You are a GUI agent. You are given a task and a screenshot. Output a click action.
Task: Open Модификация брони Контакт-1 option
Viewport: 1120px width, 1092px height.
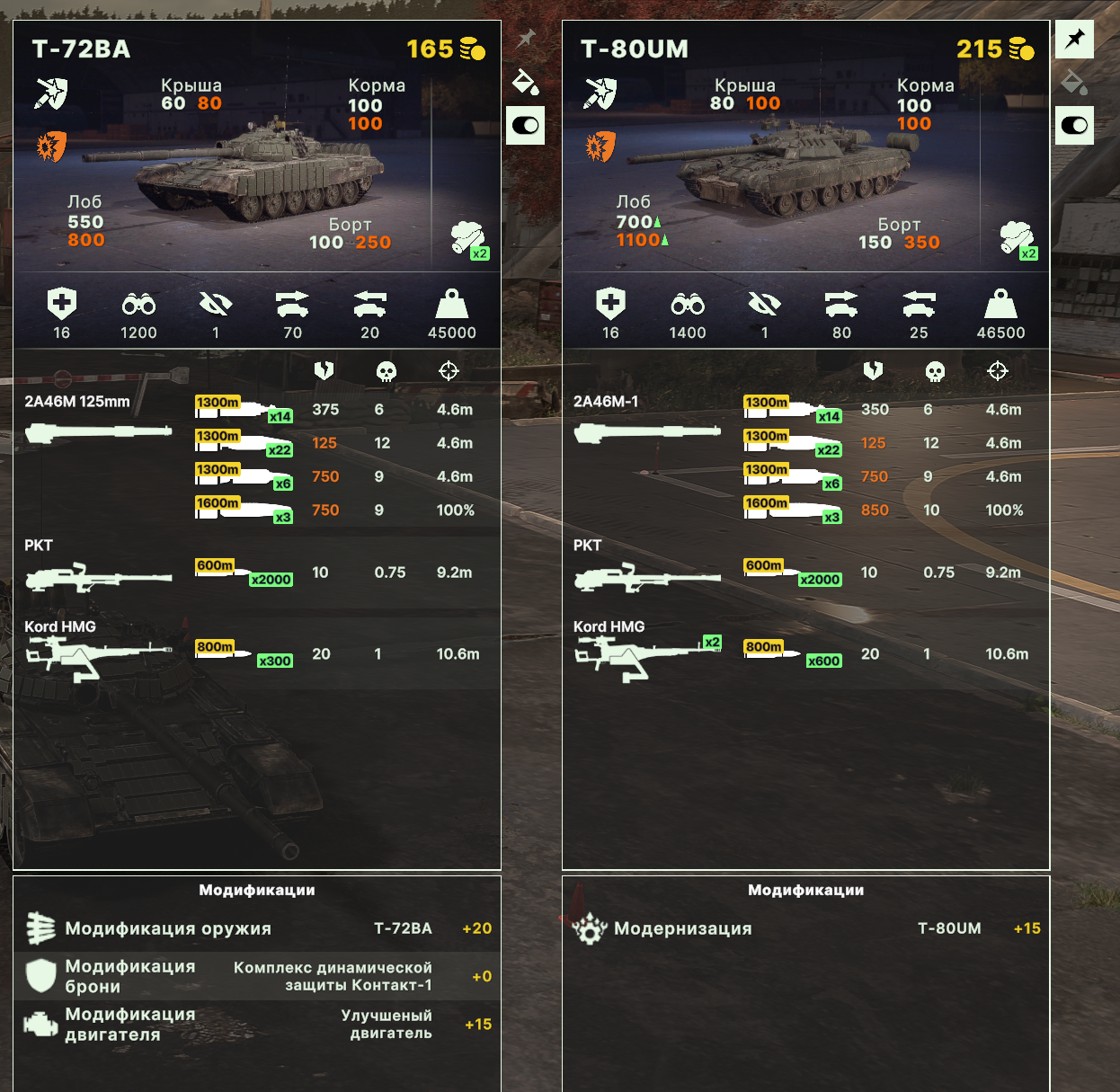pyautogui.click(x=257, y=976)
